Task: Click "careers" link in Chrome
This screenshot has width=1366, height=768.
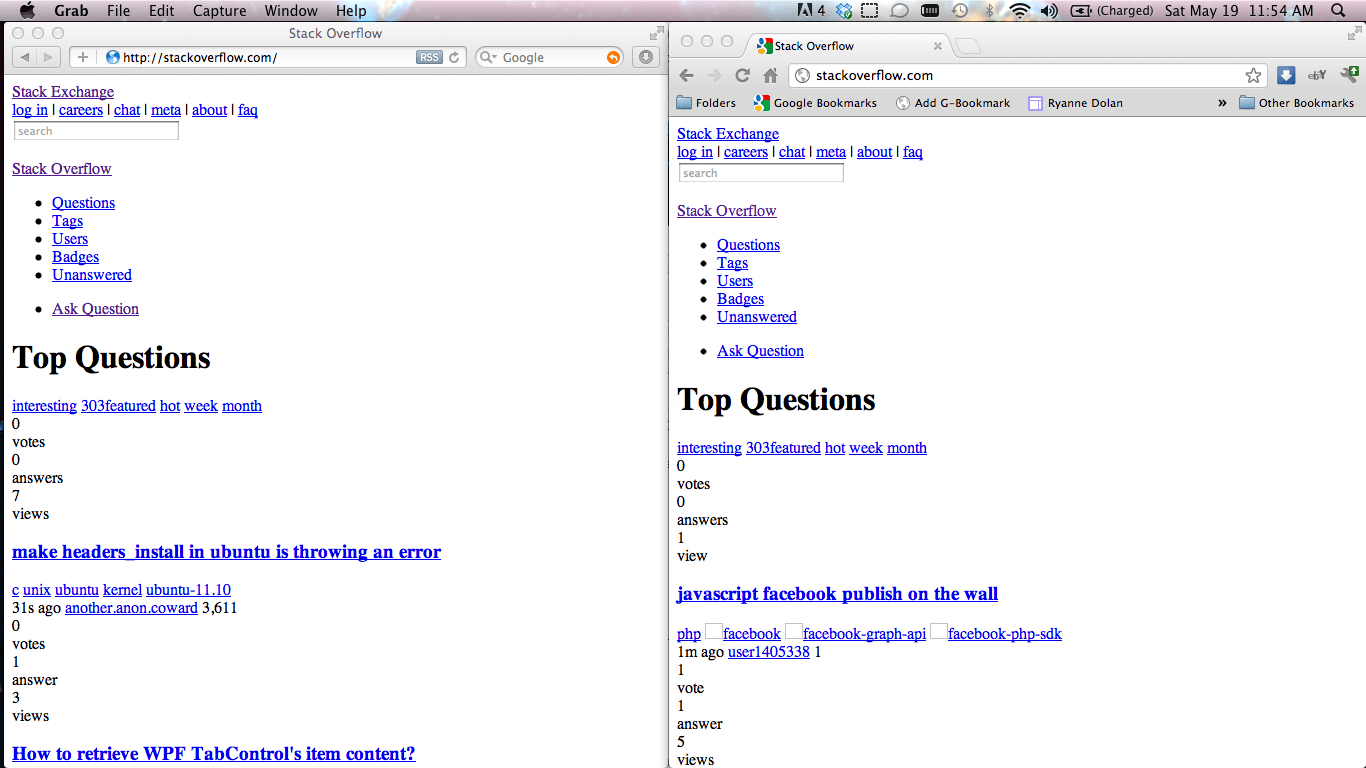Action: (x=746, y=152)
